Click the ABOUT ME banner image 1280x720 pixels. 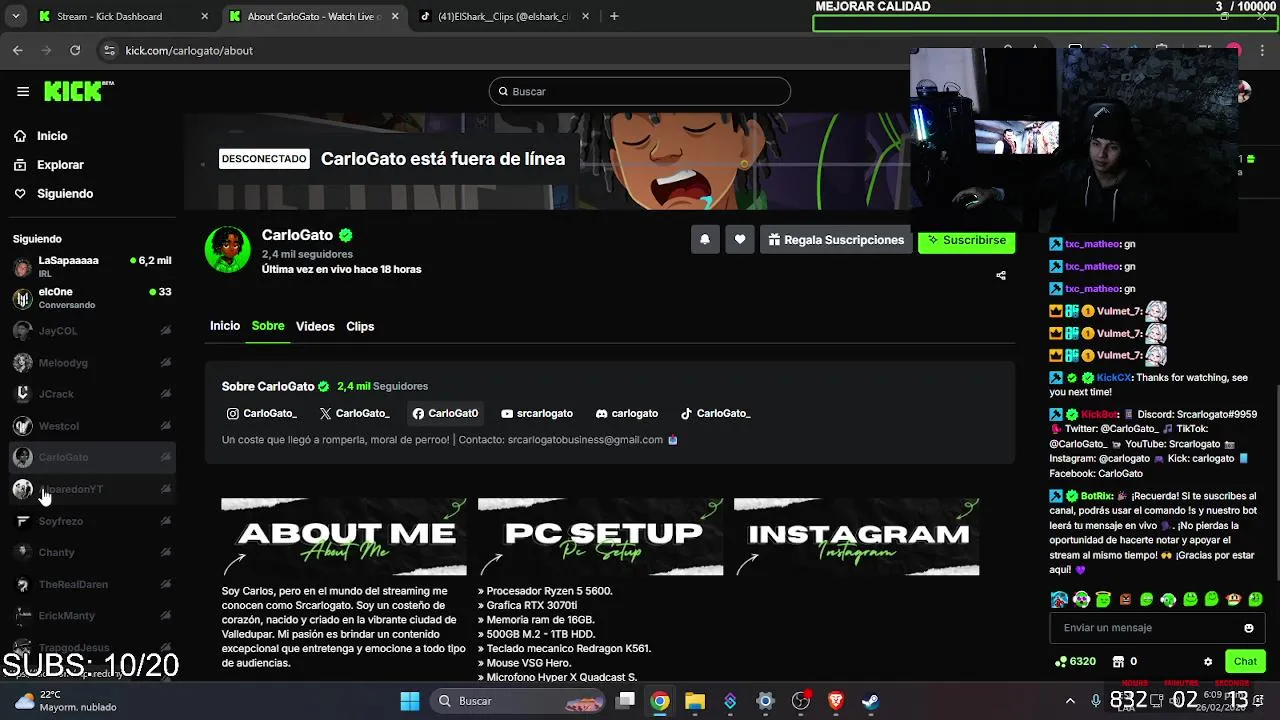click(344, 537)
